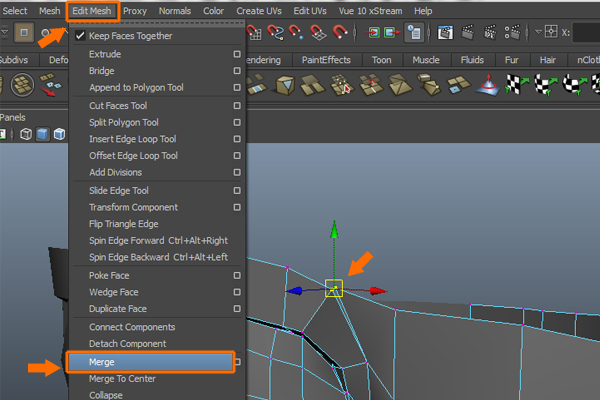Click the yellow selected vertex manipulator handle
600x400 pixels.
pyautogui.click(x=333, y=289)
